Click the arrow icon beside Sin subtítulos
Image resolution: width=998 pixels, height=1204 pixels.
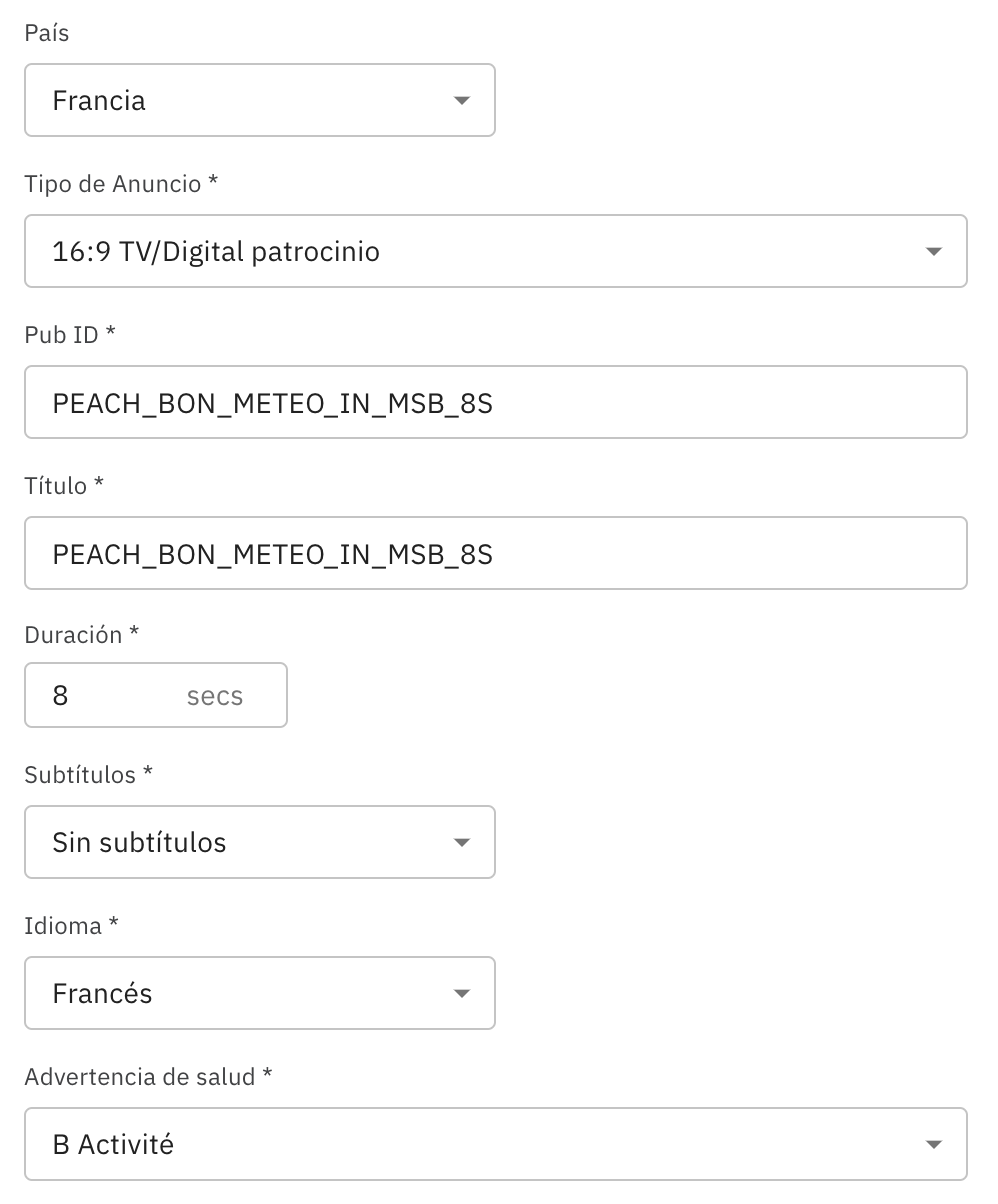click(x=461, y=842)
